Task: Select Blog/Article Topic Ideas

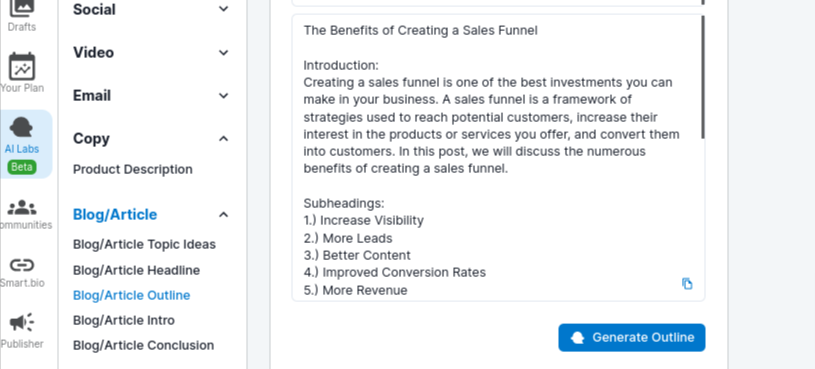Action: [x=144, y=244]
